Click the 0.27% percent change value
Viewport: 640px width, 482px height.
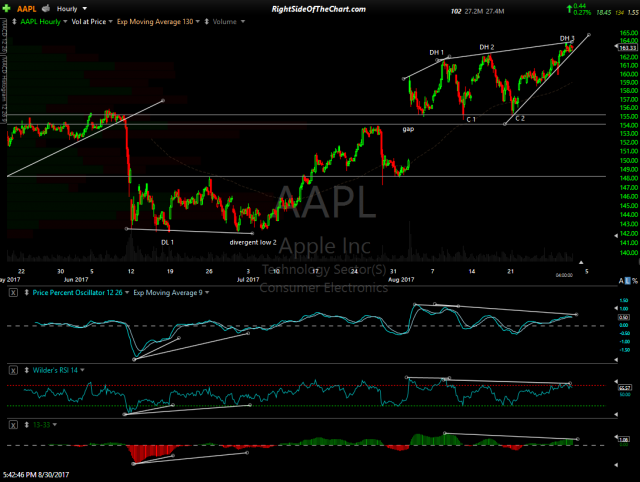point(582,13)
